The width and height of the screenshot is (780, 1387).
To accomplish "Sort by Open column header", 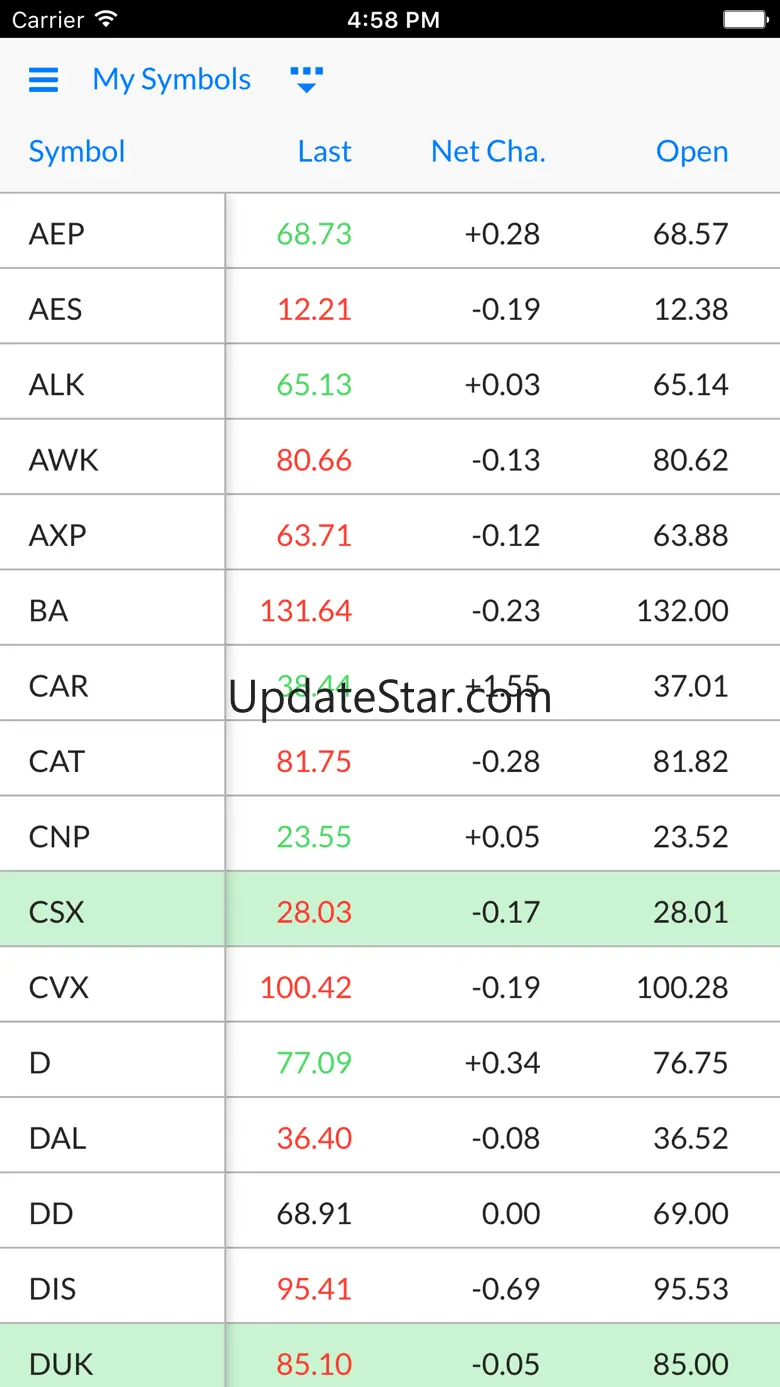I will [692, 152].
